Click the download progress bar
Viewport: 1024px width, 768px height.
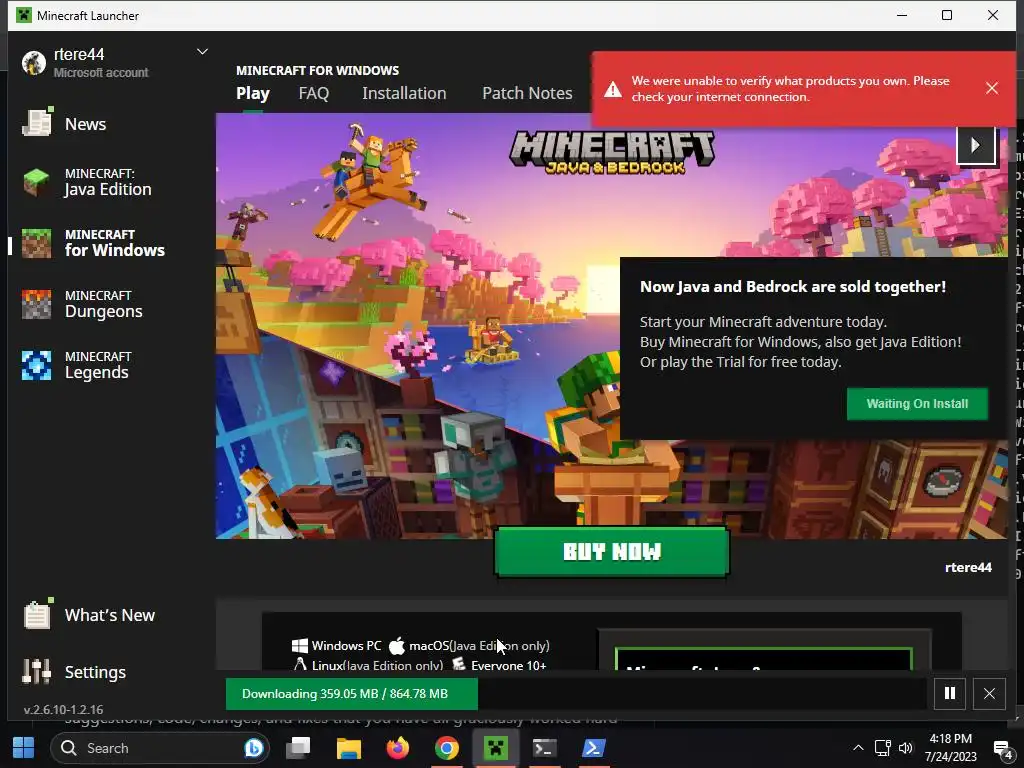click(575, 694)
